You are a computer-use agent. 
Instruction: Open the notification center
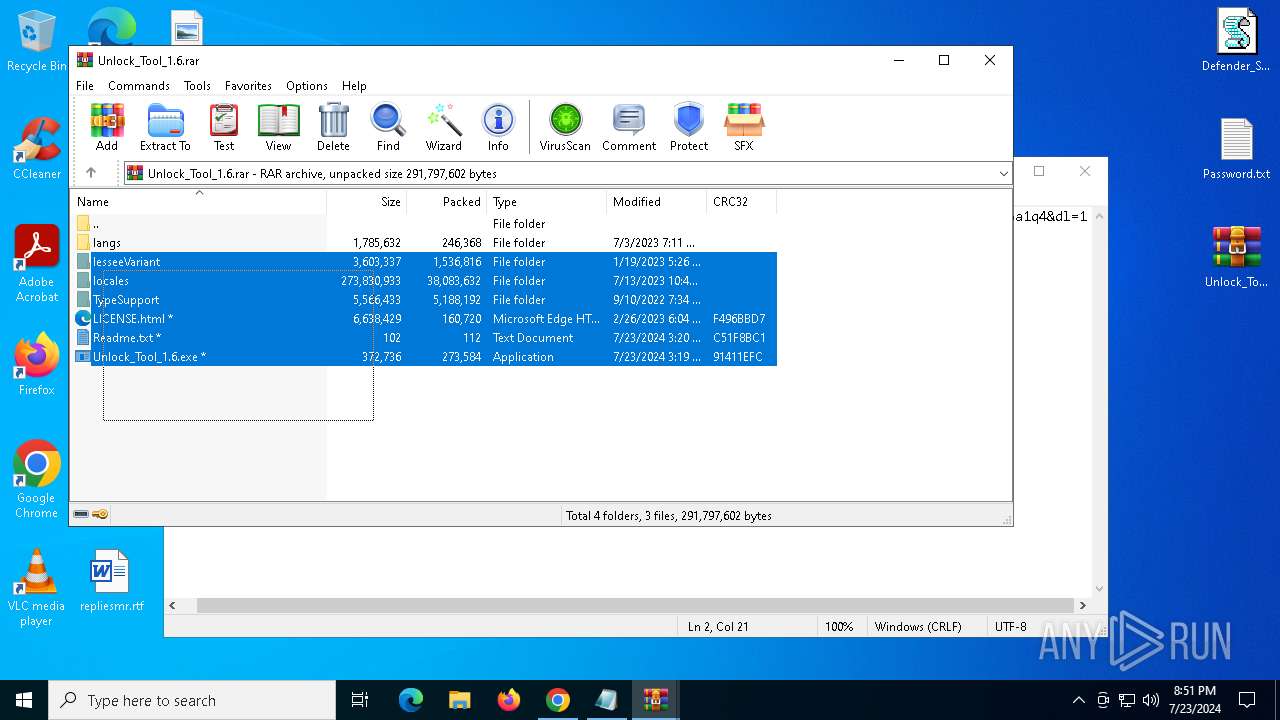pyautogui.click(x=1247, y=700)
